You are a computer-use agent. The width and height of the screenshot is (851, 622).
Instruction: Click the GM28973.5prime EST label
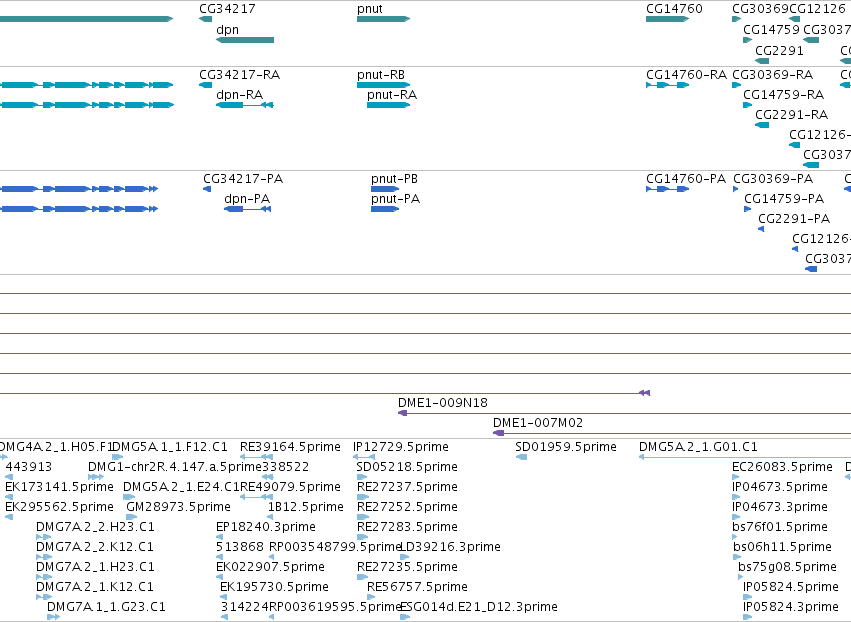[179, 507]
